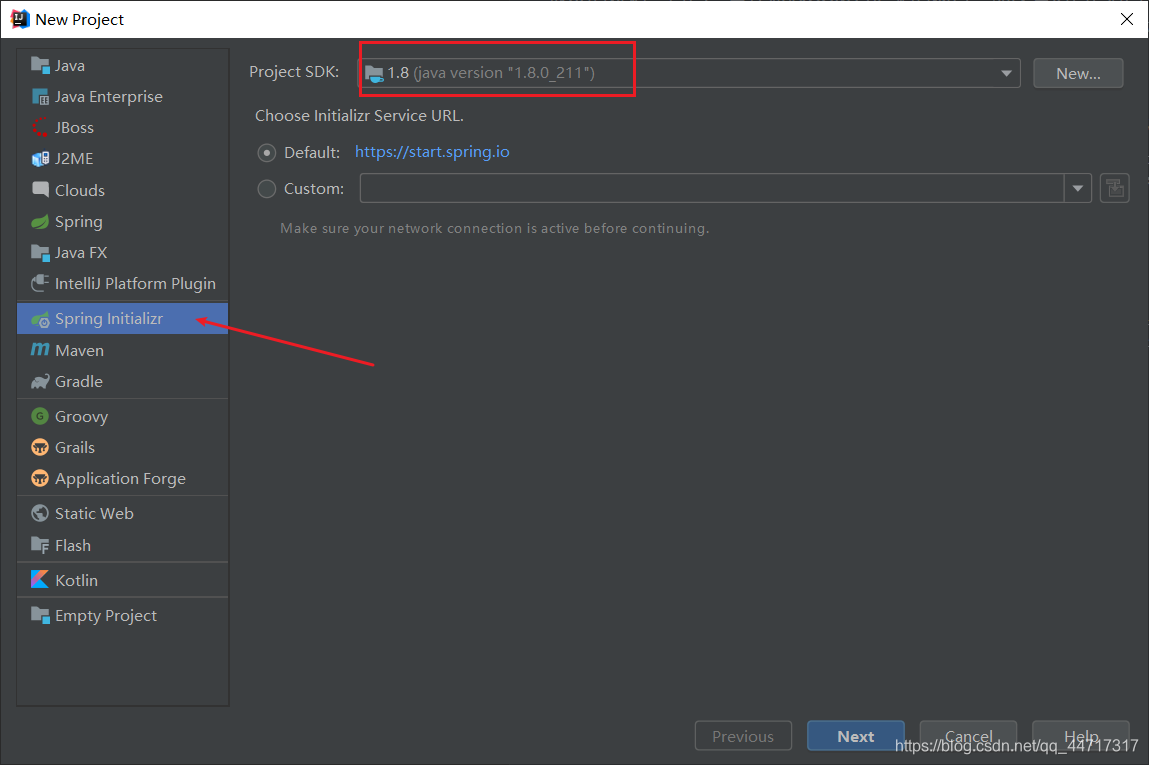Click the Next button
This screenshot has width=1149, height=765.
pyautogui.click(x=855, y=735)
